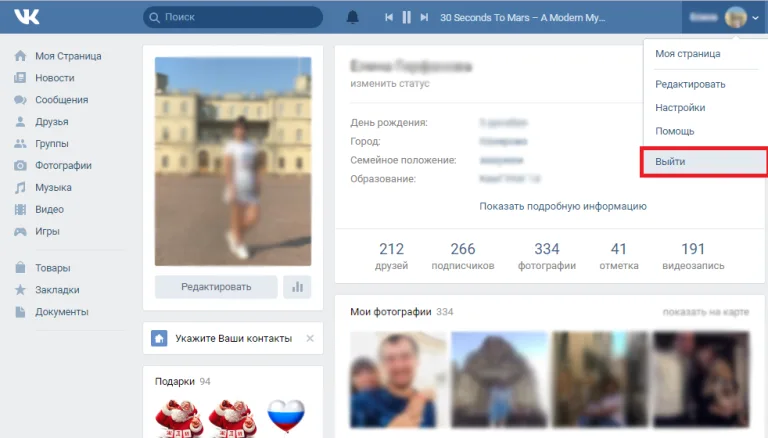Open Моя Страница in left sidebar

click(68, 56)
